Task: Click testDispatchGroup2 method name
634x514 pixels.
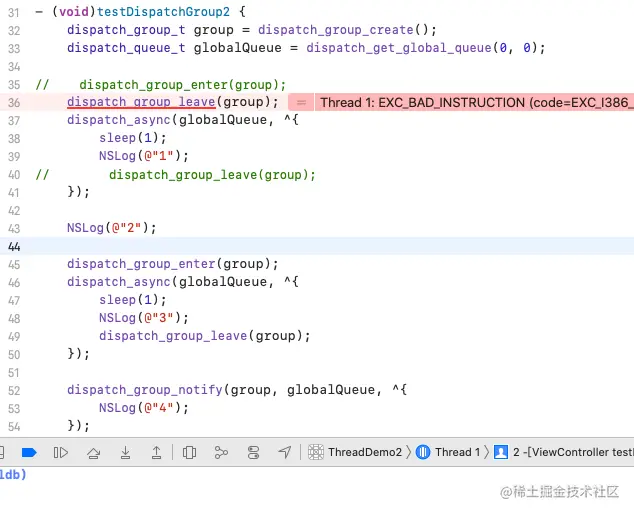Action: point(163,11)
